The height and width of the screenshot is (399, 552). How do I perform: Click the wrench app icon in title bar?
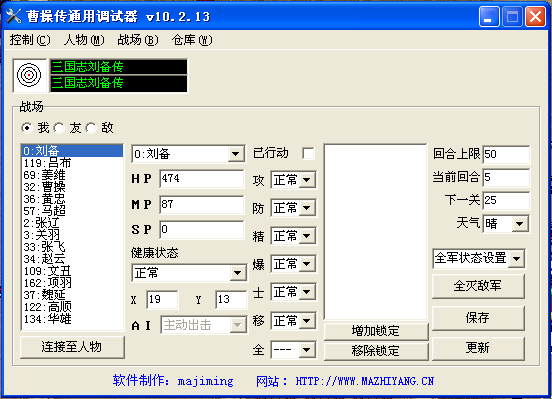[14, 16]
